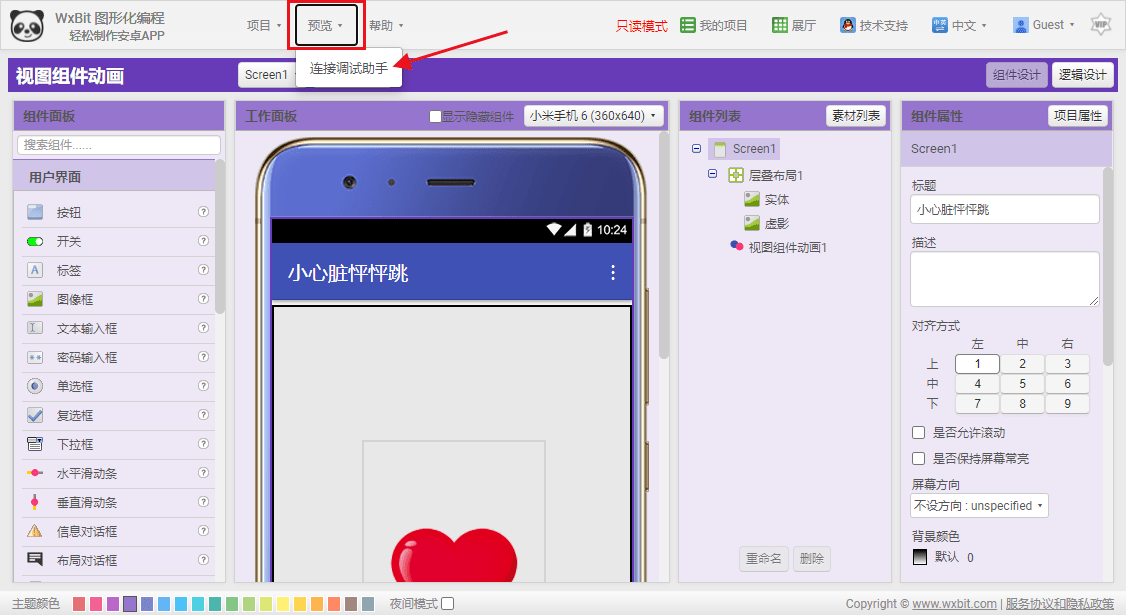The height and width of the screenshot is (615, 1126).
Task: Choose the 信息对话框 warning dialog icon
Action: click(34, 531)
